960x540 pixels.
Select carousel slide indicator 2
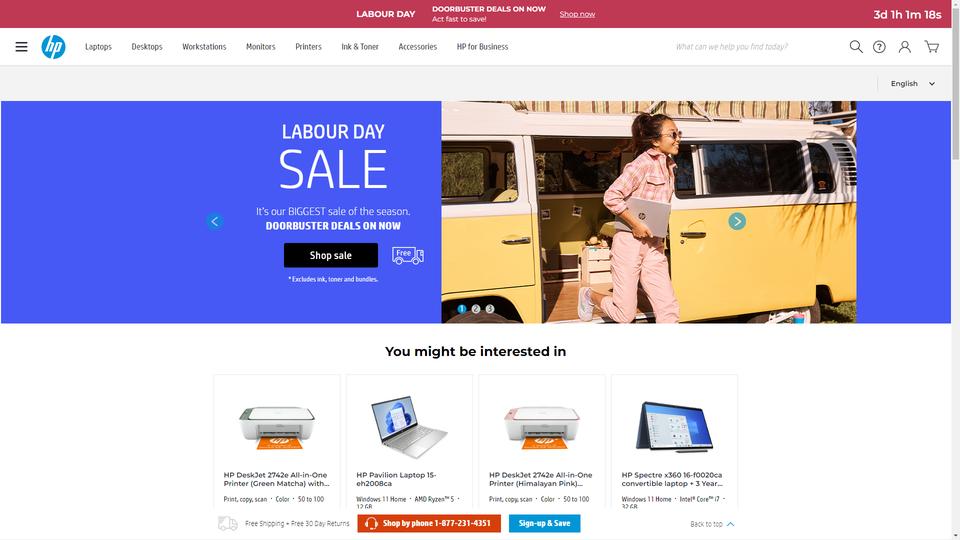click(x=476, y=309)
